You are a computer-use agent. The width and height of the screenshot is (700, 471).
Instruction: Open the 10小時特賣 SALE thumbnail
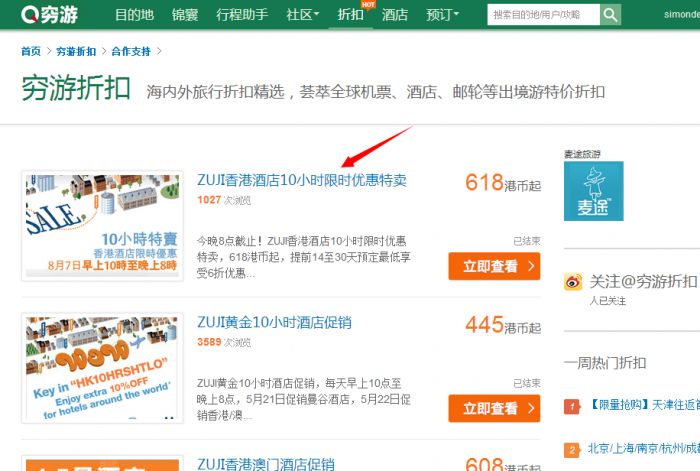102,225
